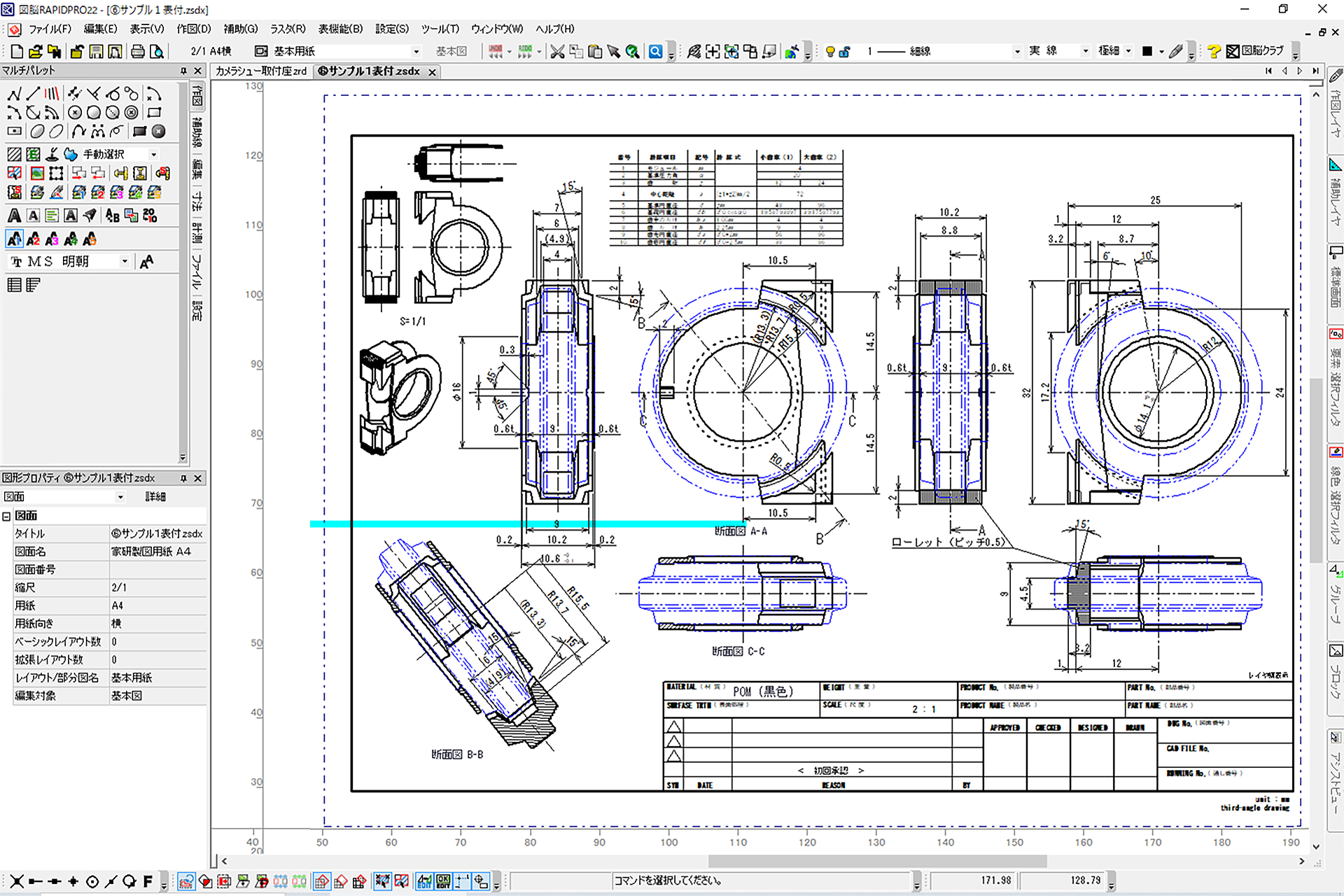
Task: Click the scissors cut icon
Action: [557, 51]
